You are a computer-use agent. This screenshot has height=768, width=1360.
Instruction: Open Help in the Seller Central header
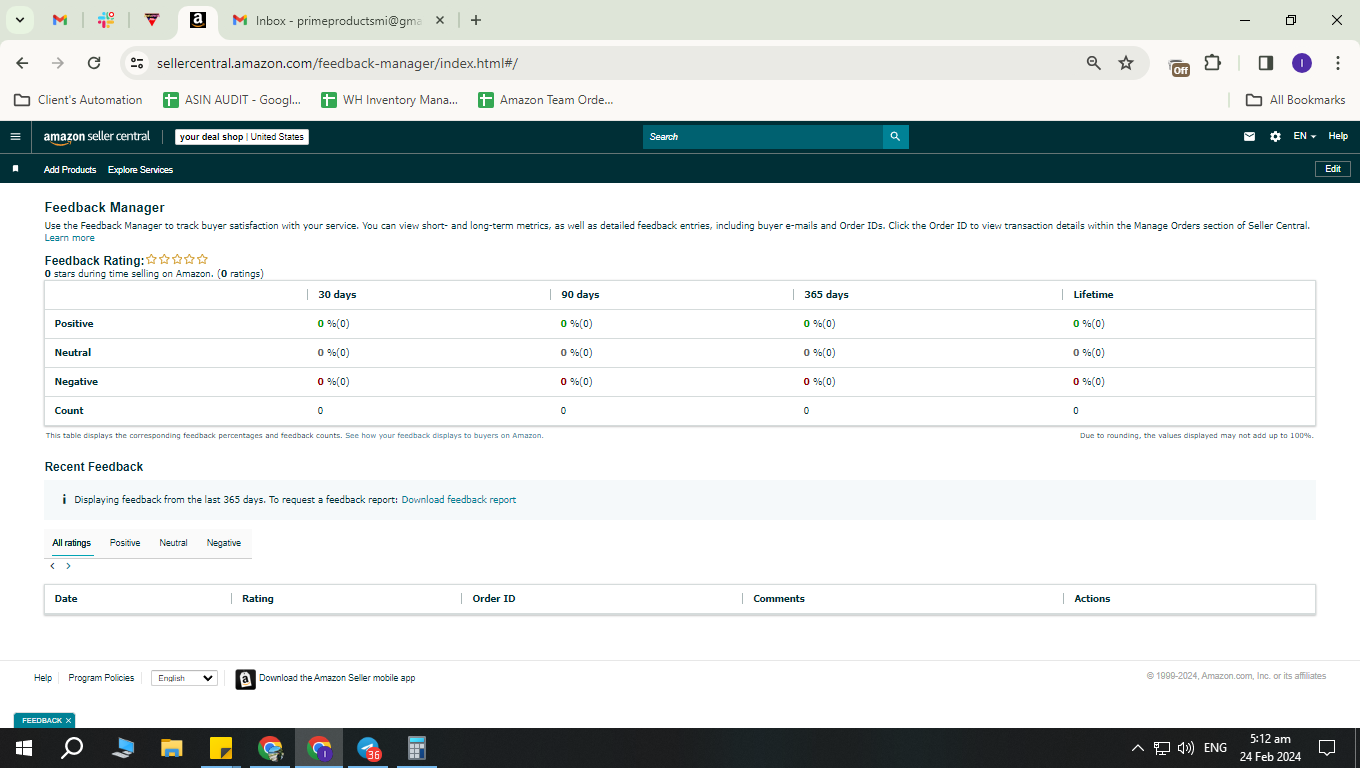[1338, 136]
